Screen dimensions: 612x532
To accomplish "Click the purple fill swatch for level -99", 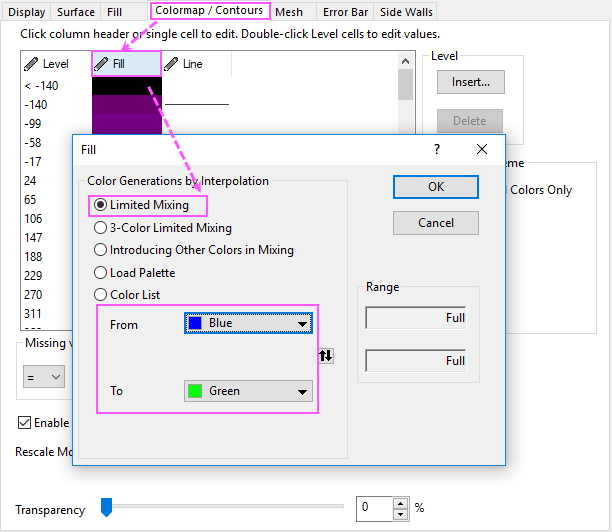I will click(127, 124).
